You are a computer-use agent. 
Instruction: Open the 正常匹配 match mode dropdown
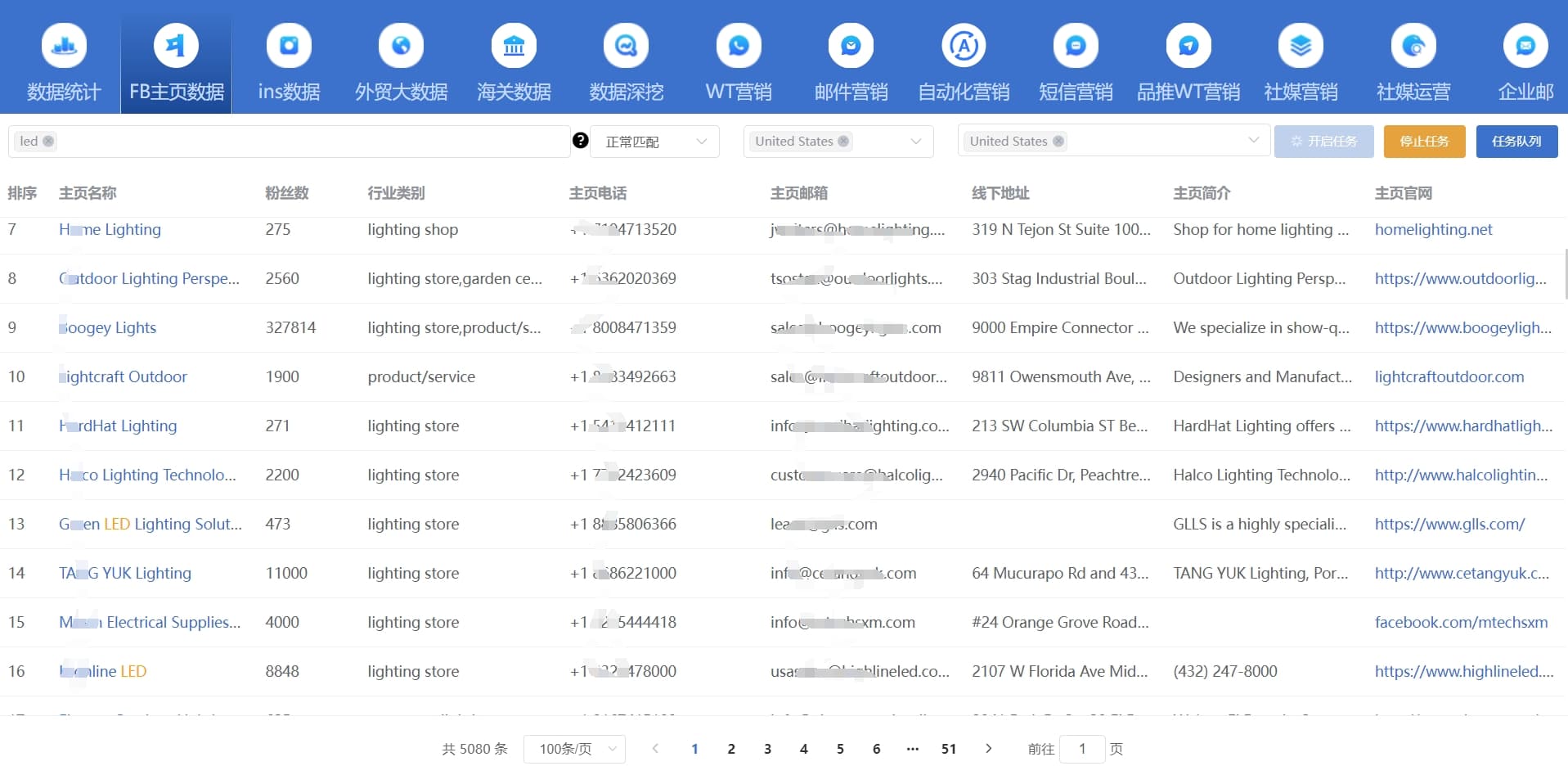(x=654, y=142)
